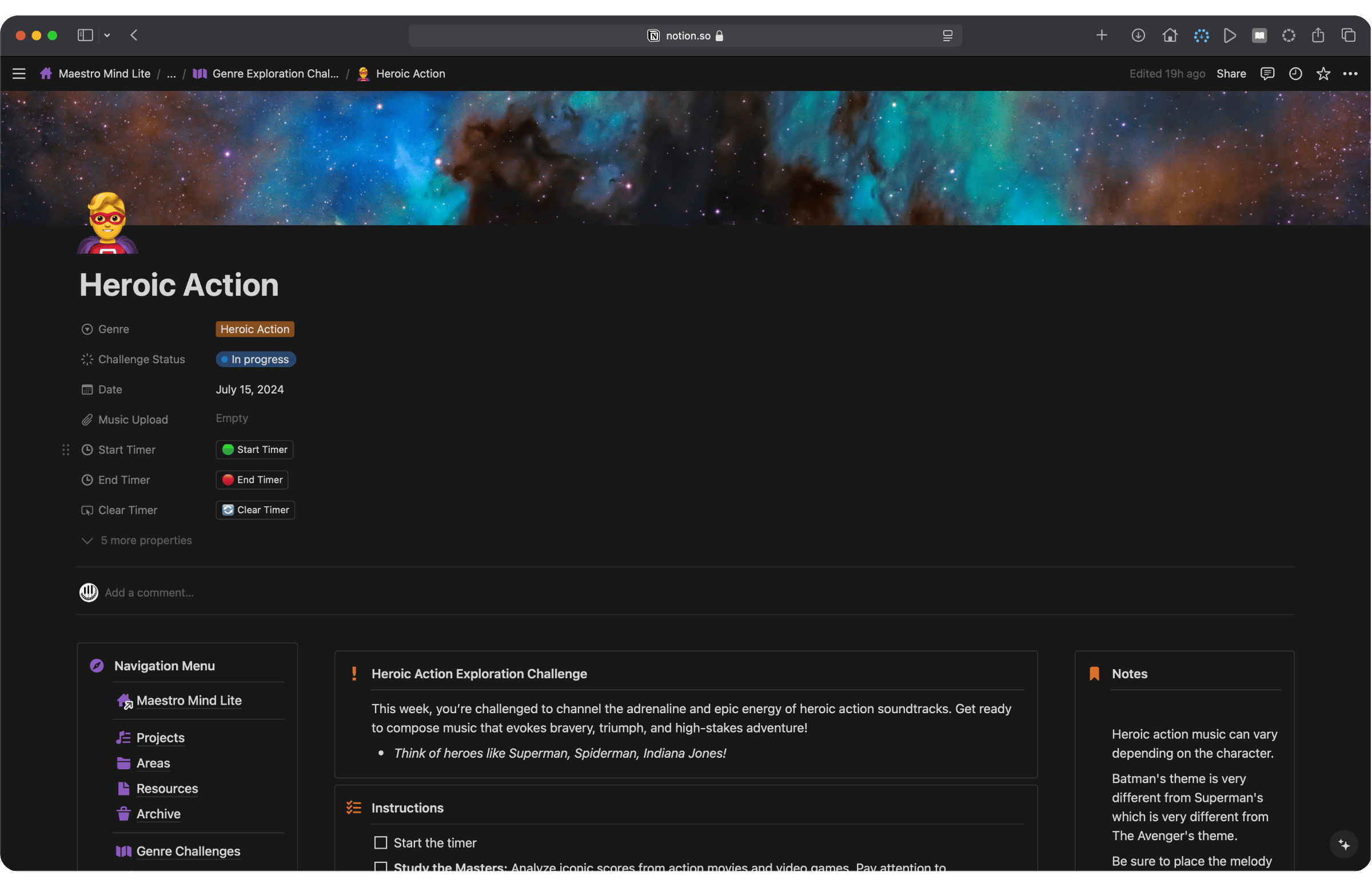This screenshot has height=887, width=1372.
Task: Open Safari downloads icon
Action: pyautogui.click(x=1138, y=35)
